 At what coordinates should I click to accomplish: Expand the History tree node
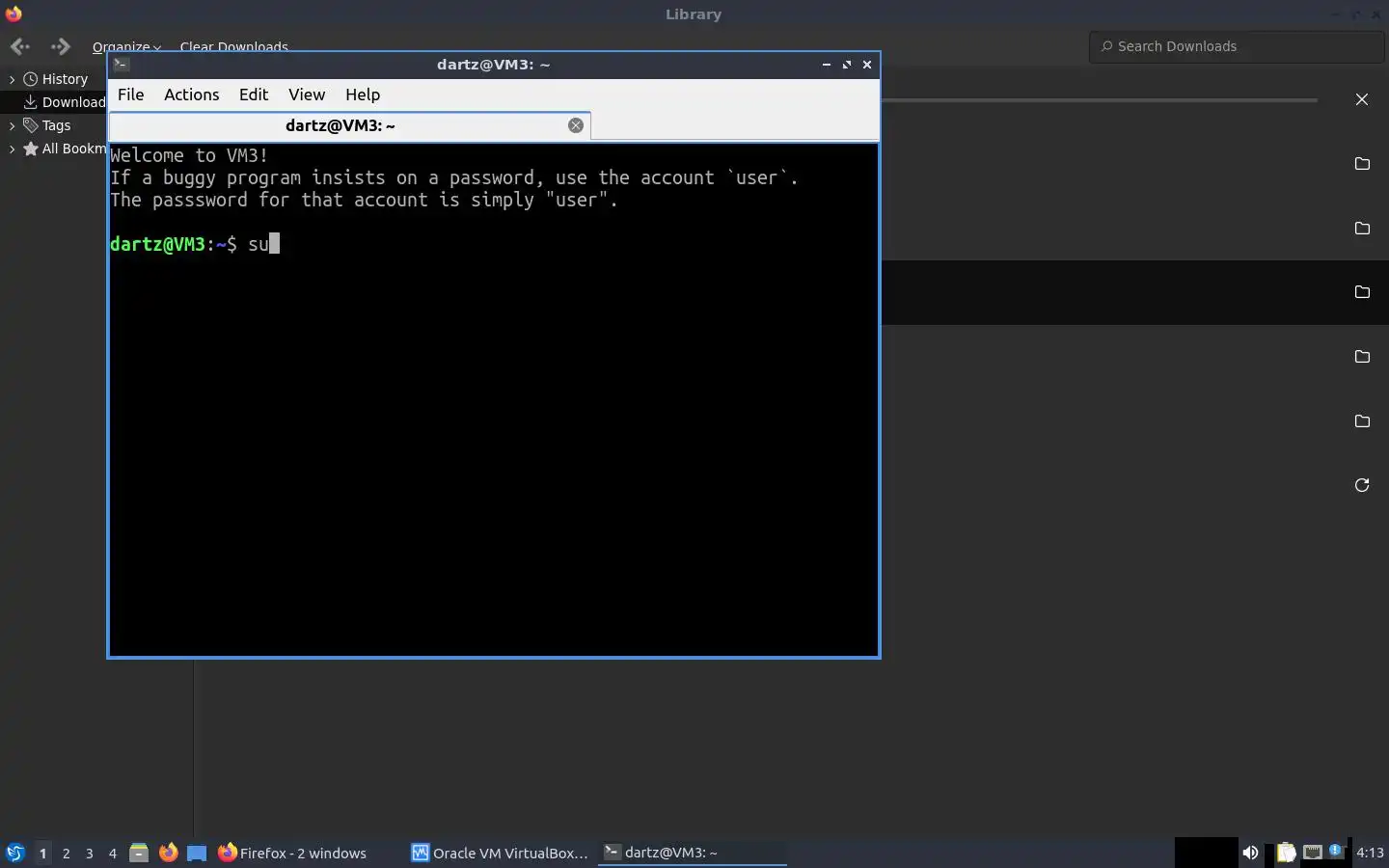pos(12,79)
